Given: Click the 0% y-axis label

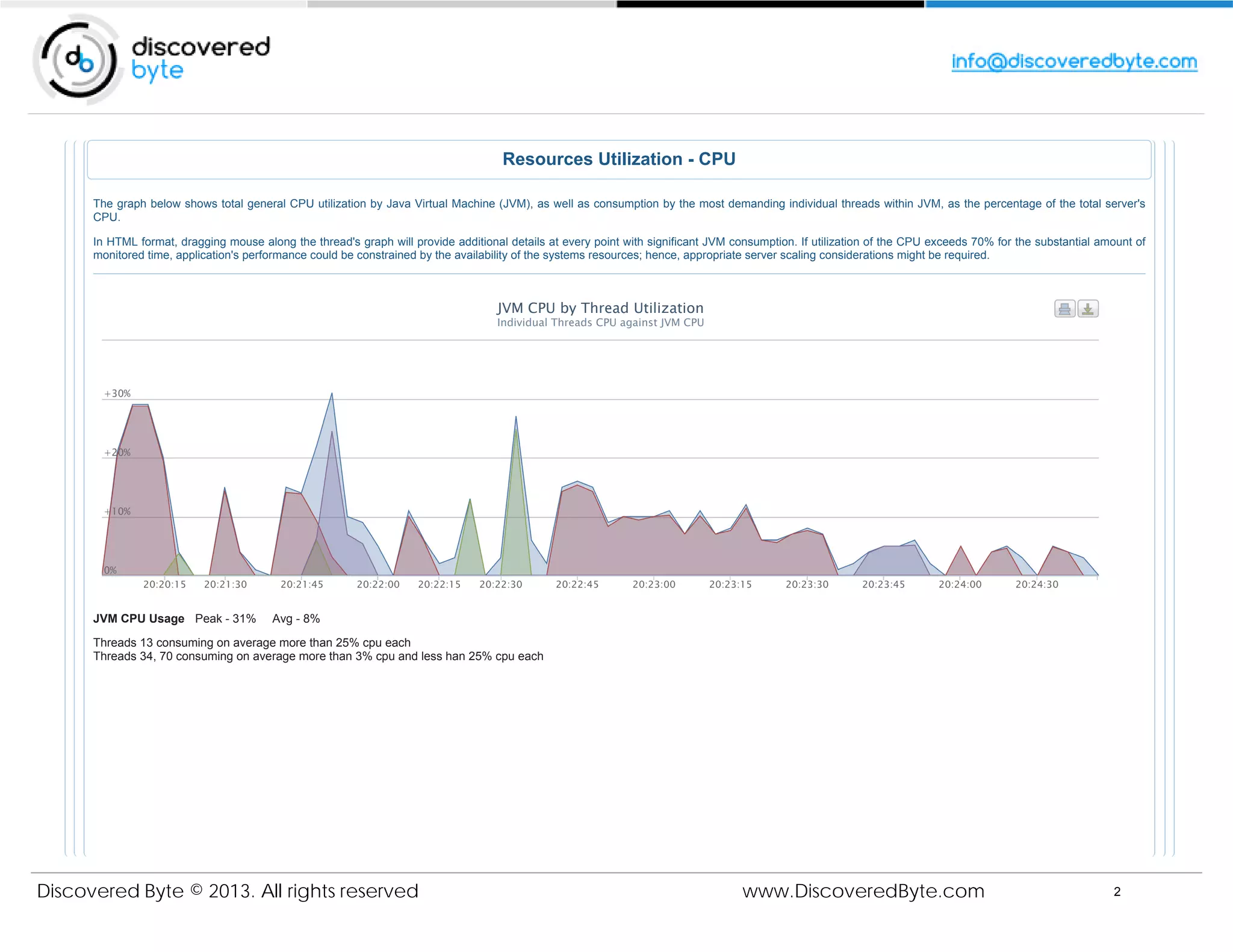Looking at the screenshot, I should tap(110, 570).
